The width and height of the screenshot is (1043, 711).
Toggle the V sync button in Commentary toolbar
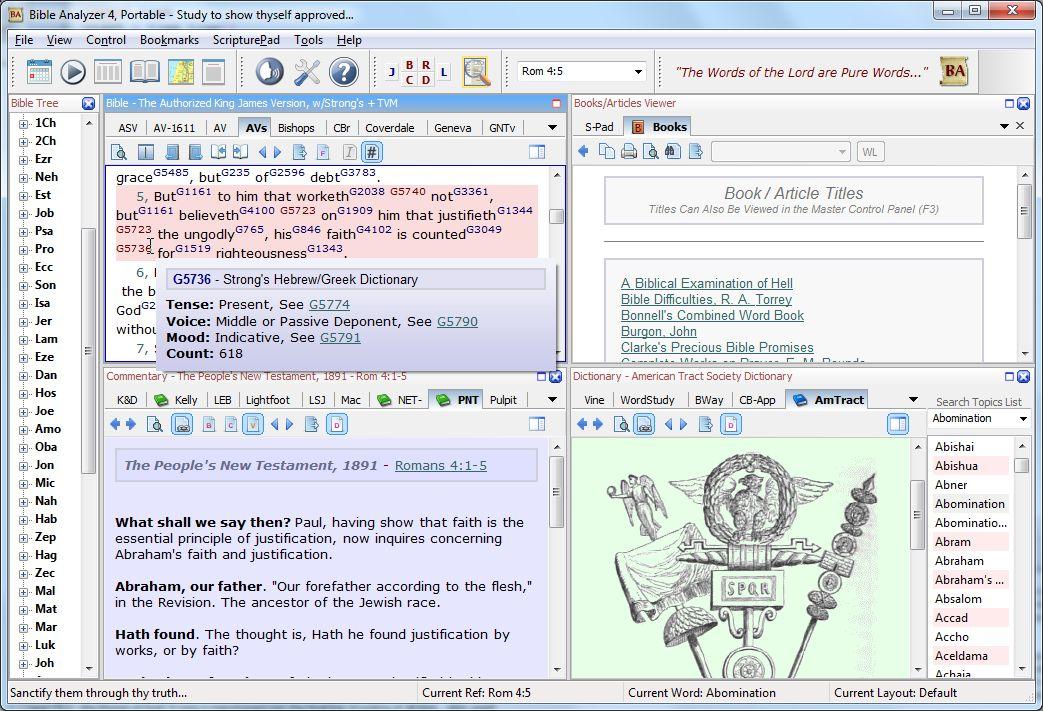(x=253, y=424)
